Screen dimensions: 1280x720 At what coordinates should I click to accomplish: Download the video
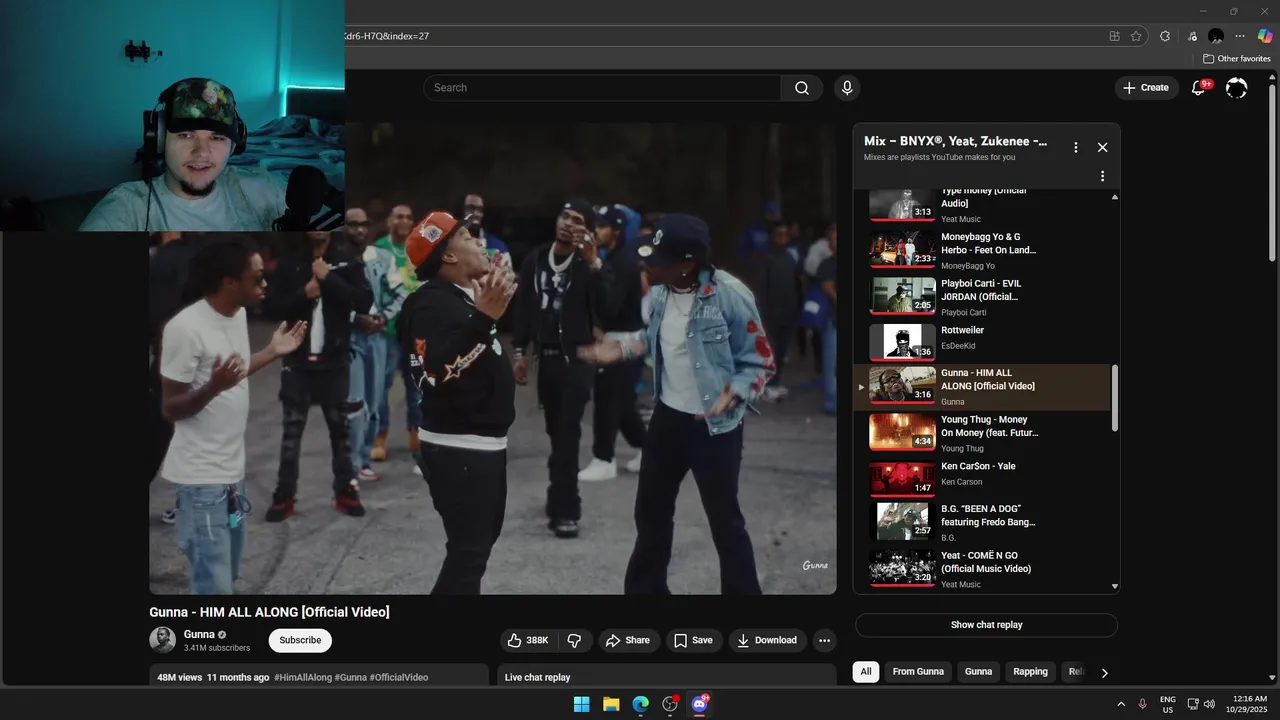pos(767,640)
